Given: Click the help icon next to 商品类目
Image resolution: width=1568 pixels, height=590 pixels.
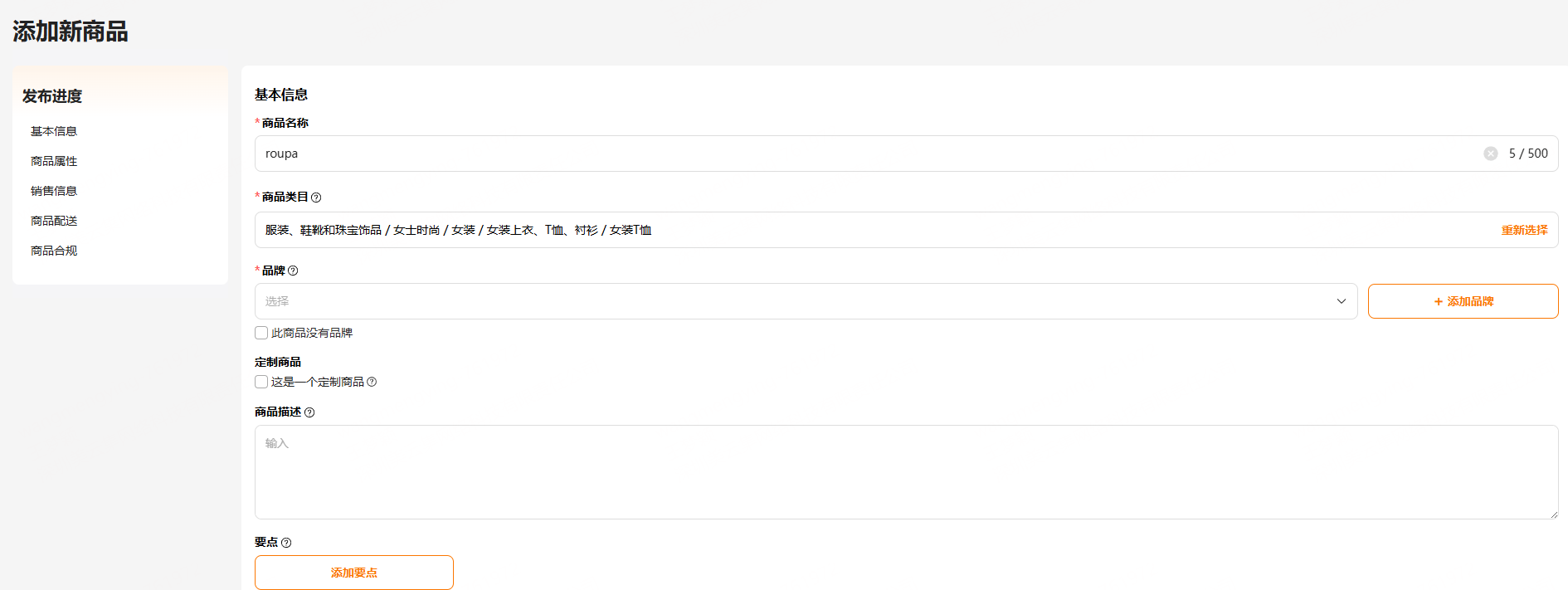Looking at the screenshot, I should click(316, 197).
